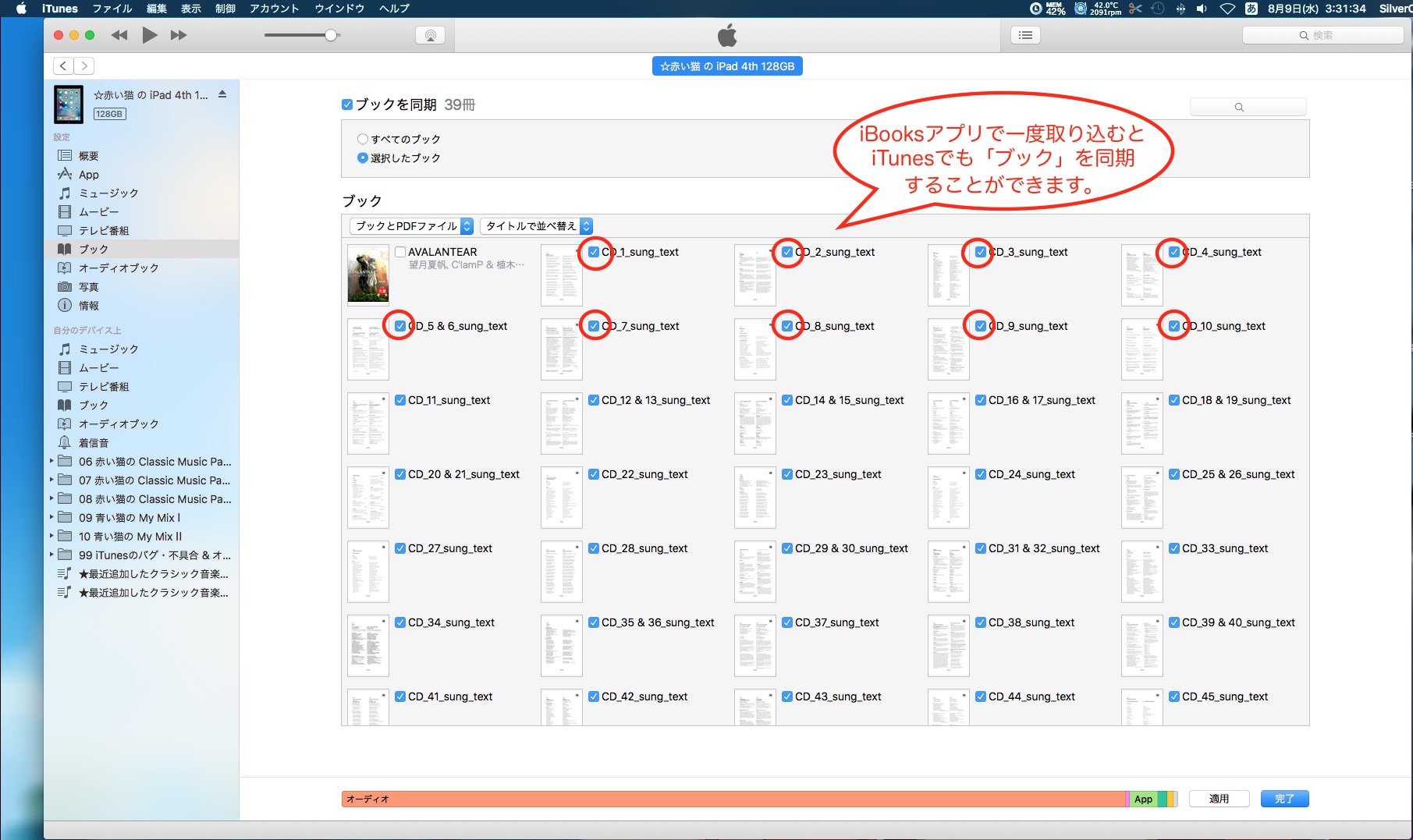Click the ☆赤い猫 の iPad 4th 128GB device button
The image size is (1413, 840).
coord(727,66)
